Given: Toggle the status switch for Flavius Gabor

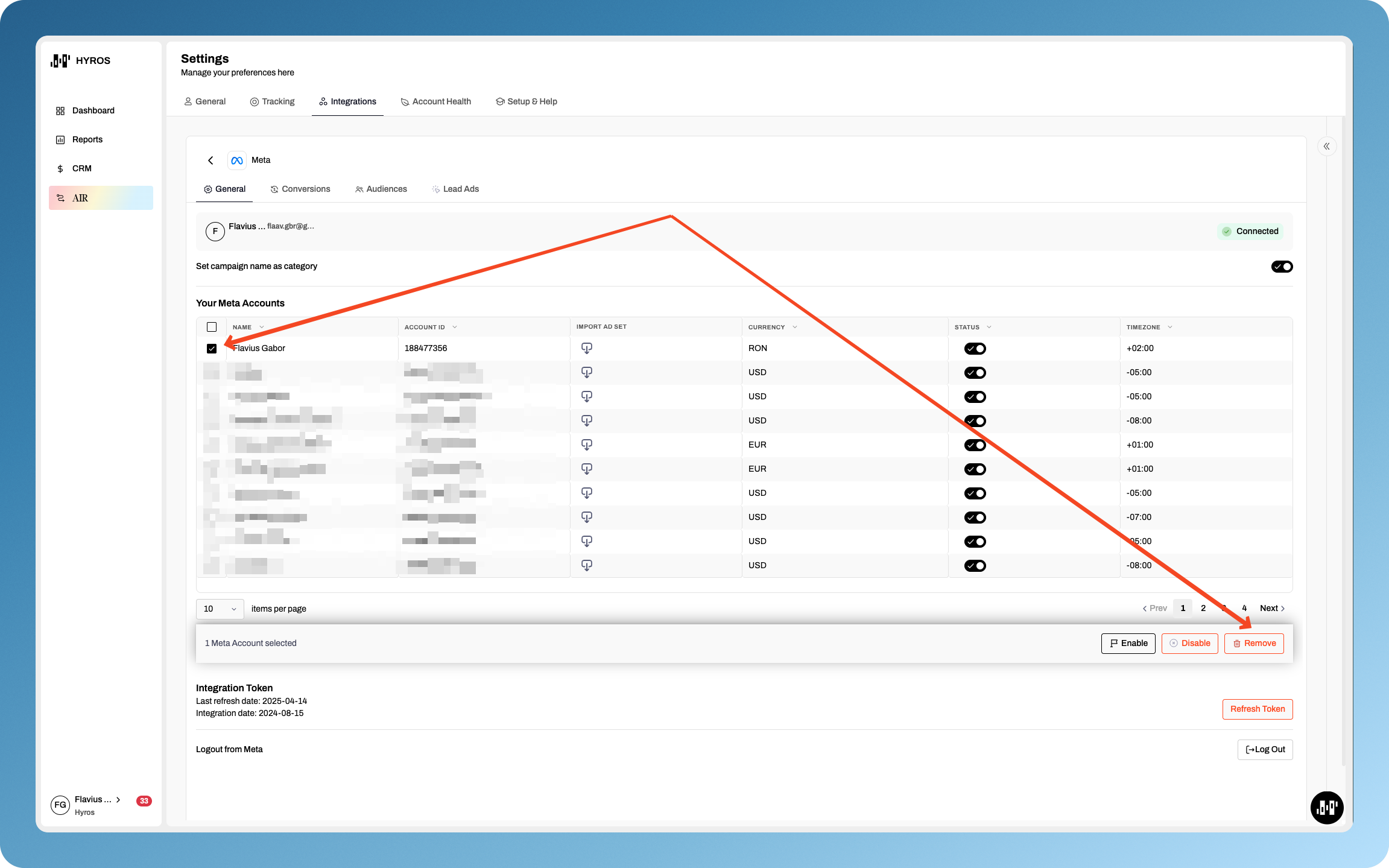Looking at the screenshot, I should pyautogui.click(x=975, y=349).
